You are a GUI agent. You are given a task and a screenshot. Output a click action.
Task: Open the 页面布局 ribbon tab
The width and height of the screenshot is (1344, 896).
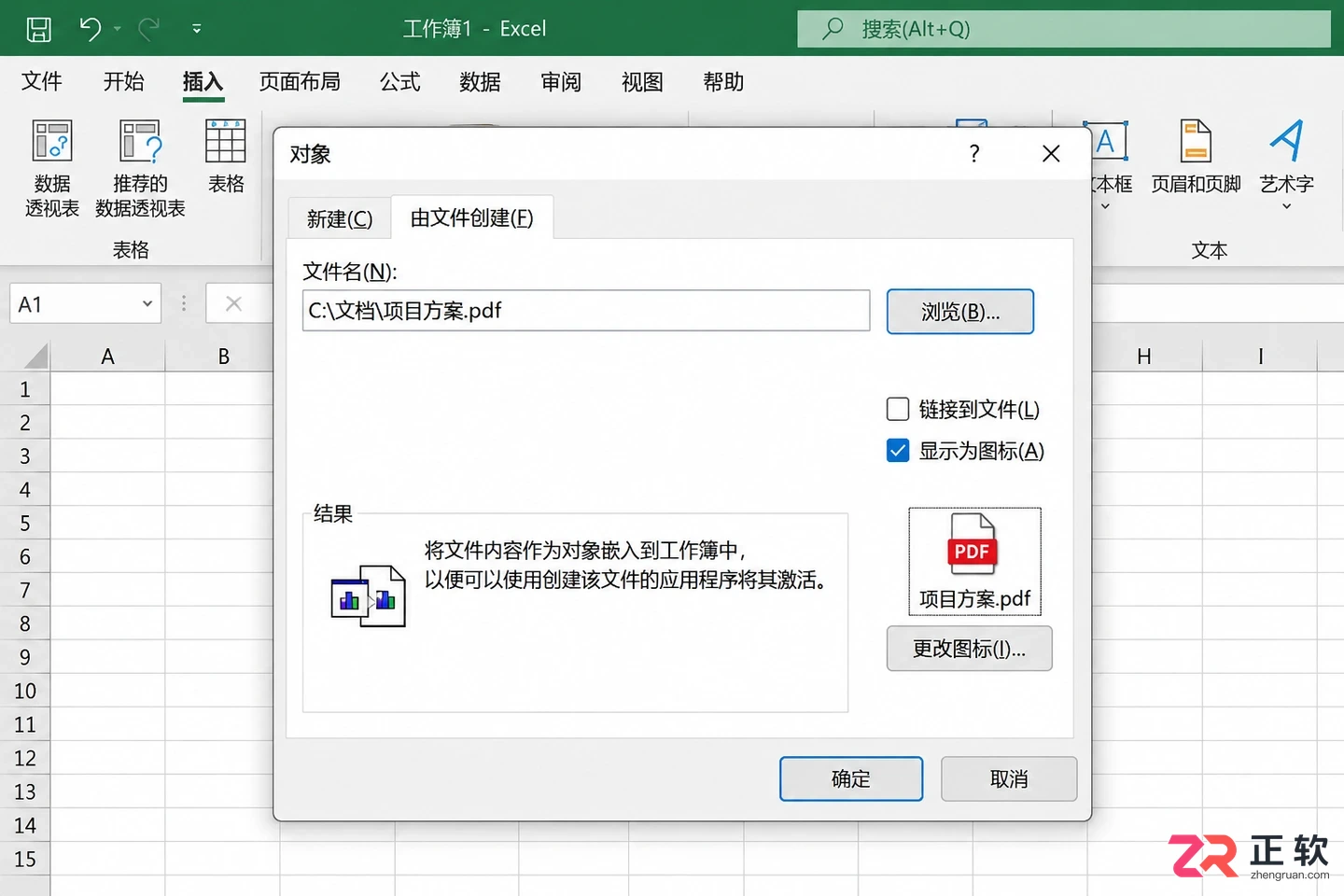300,82
